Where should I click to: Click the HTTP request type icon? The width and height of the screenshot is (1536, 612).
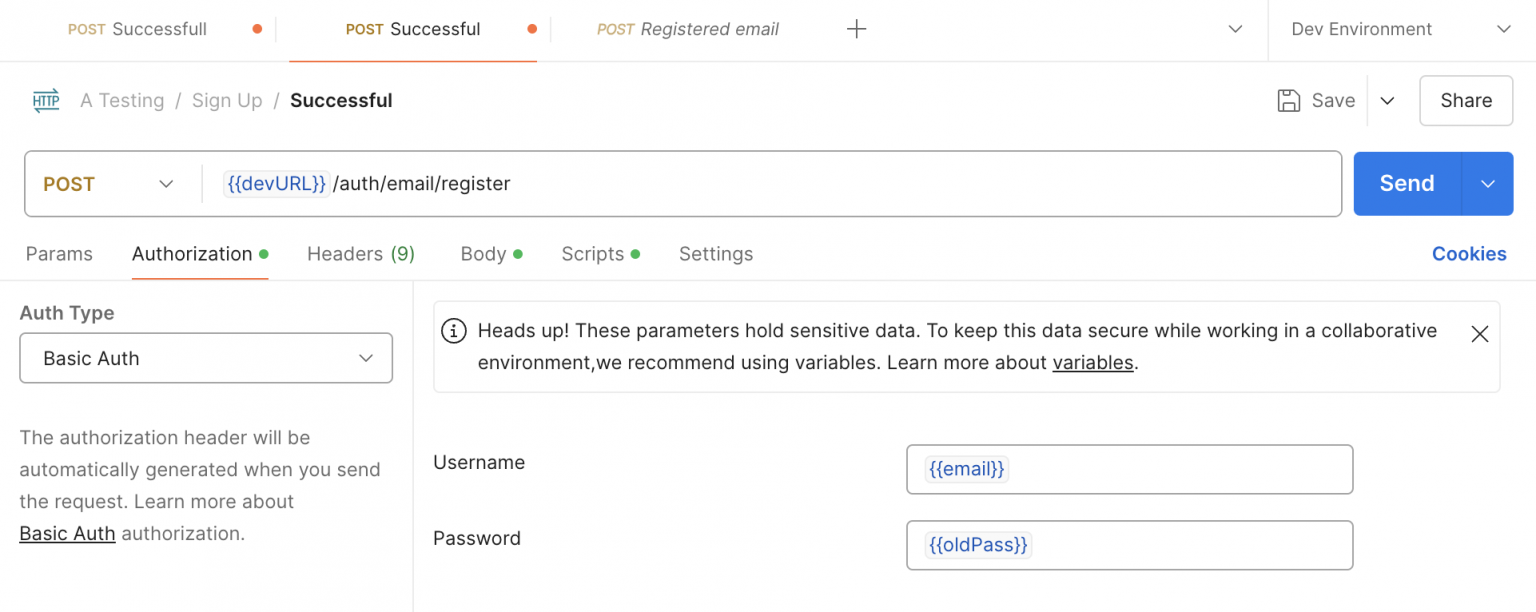pos(46,101)
